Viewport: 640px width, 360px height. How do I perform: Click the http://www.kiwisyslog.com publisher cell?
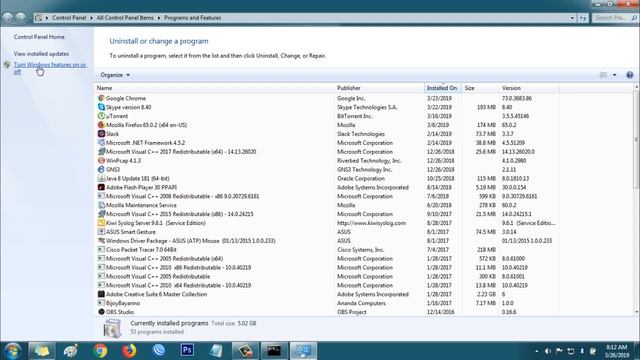click(371, 223)
